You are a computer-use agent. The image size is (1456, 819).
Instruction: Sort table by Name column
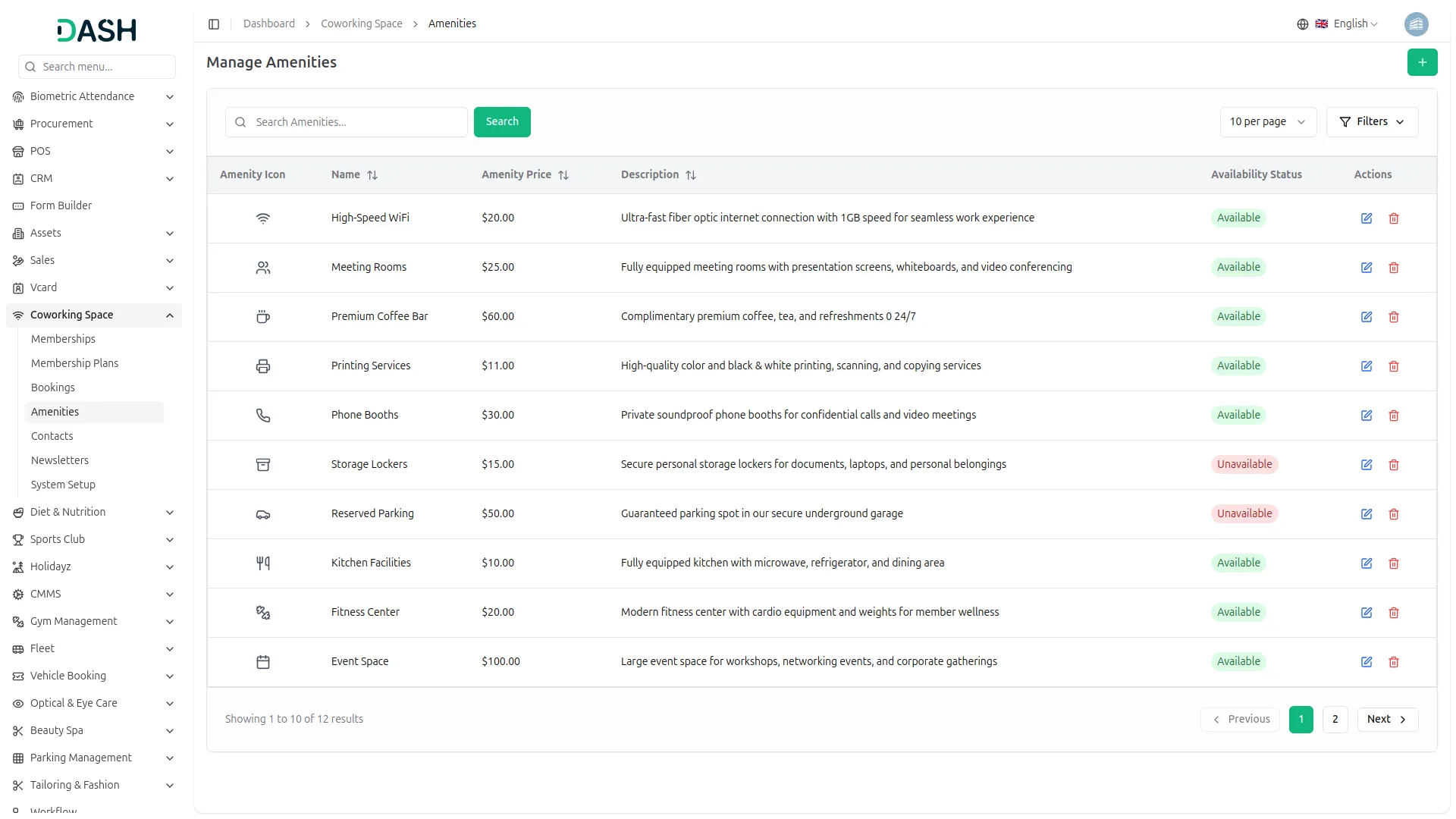click(372, 175)
